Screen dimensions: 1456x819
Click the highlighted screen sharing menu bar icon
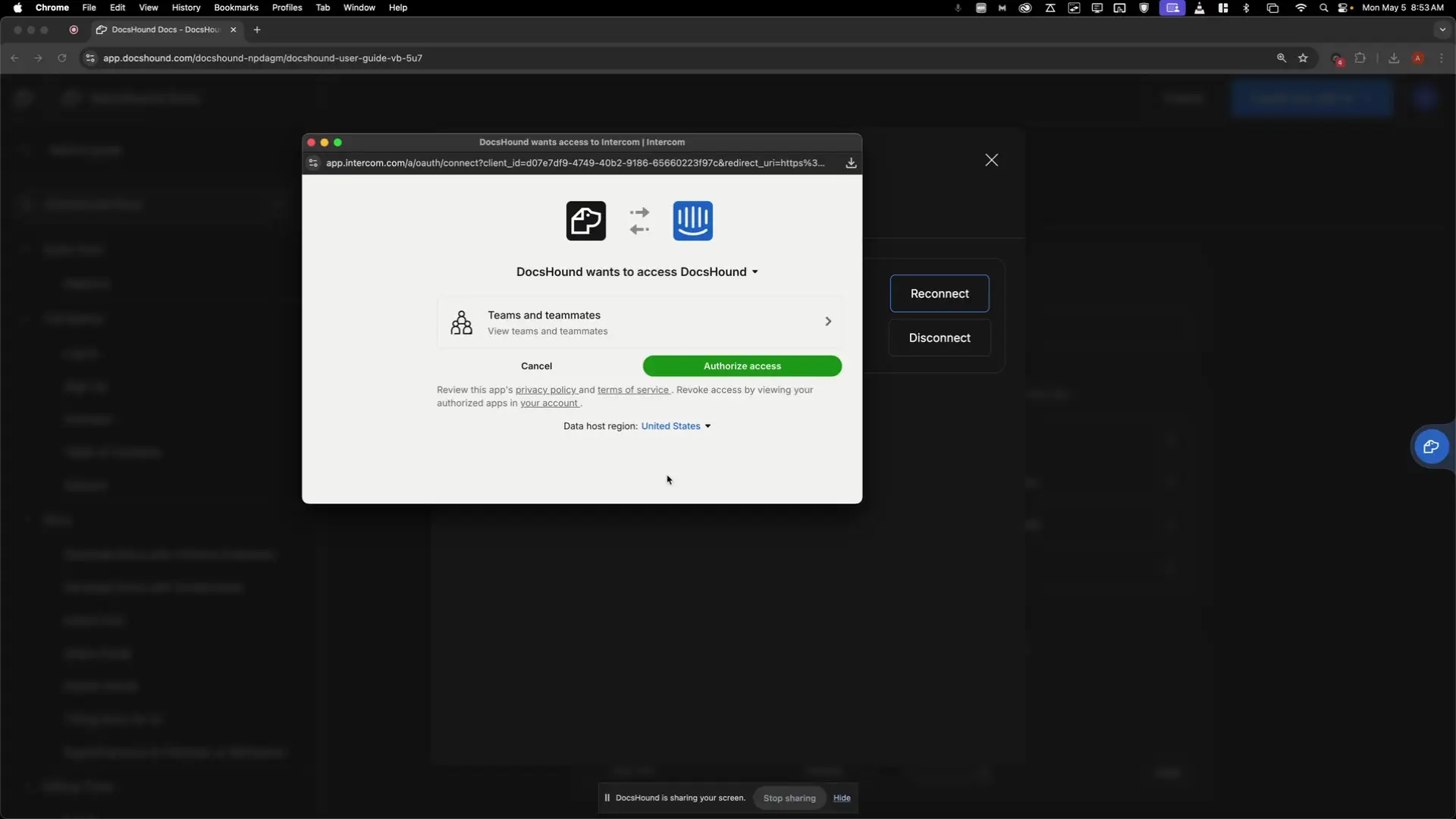click(x=1172, y=8)
